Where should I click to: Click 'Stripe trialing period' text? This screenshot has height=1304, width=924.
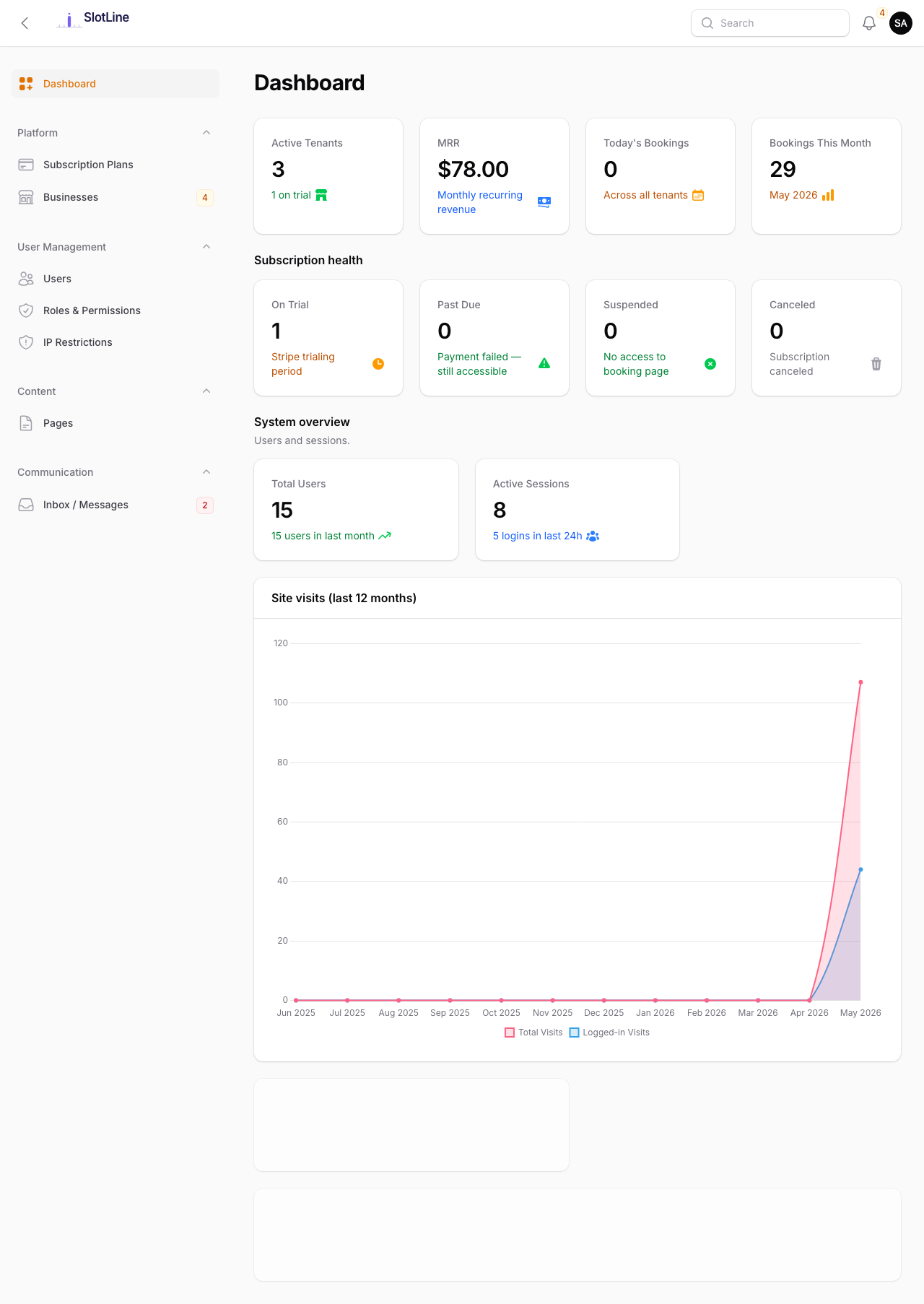(303, 364)
